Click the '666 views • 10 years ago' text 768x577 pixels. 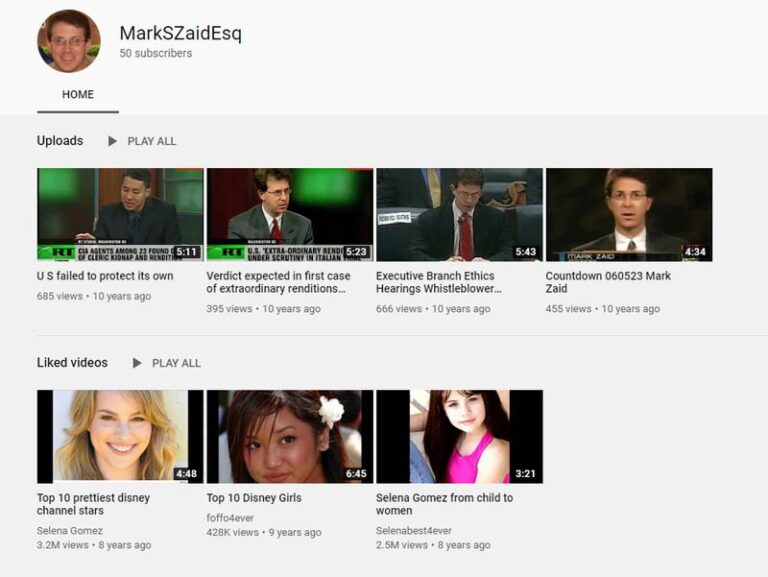(433, 309)
